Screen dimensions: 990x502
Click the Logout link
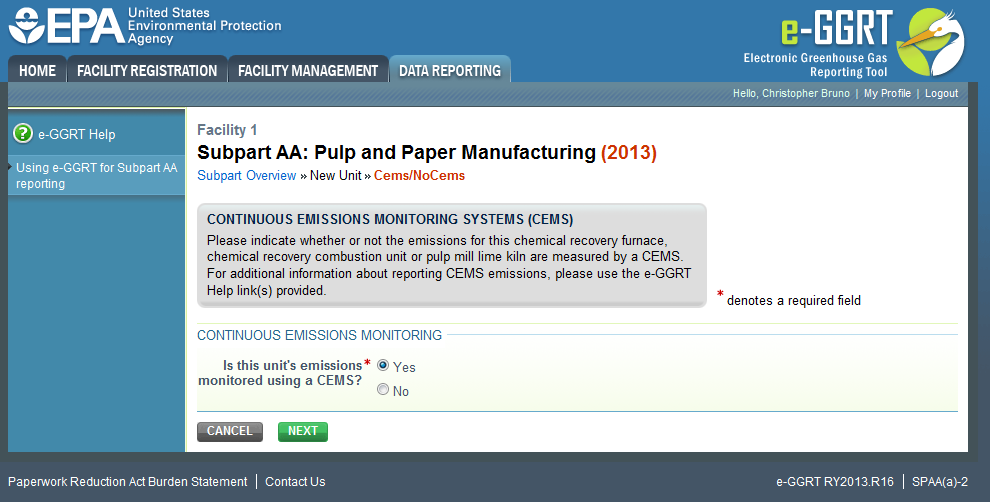pos(941,93)
